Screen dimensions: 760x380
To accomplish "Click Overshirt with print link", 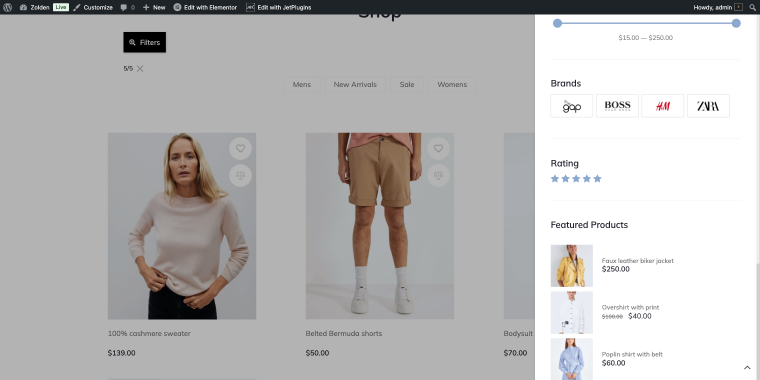I will (630, 307).
